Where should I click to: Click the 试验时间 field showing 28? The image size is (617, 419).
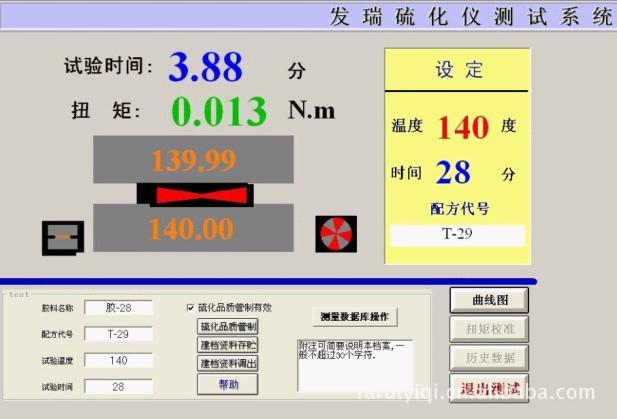point(118,386)
